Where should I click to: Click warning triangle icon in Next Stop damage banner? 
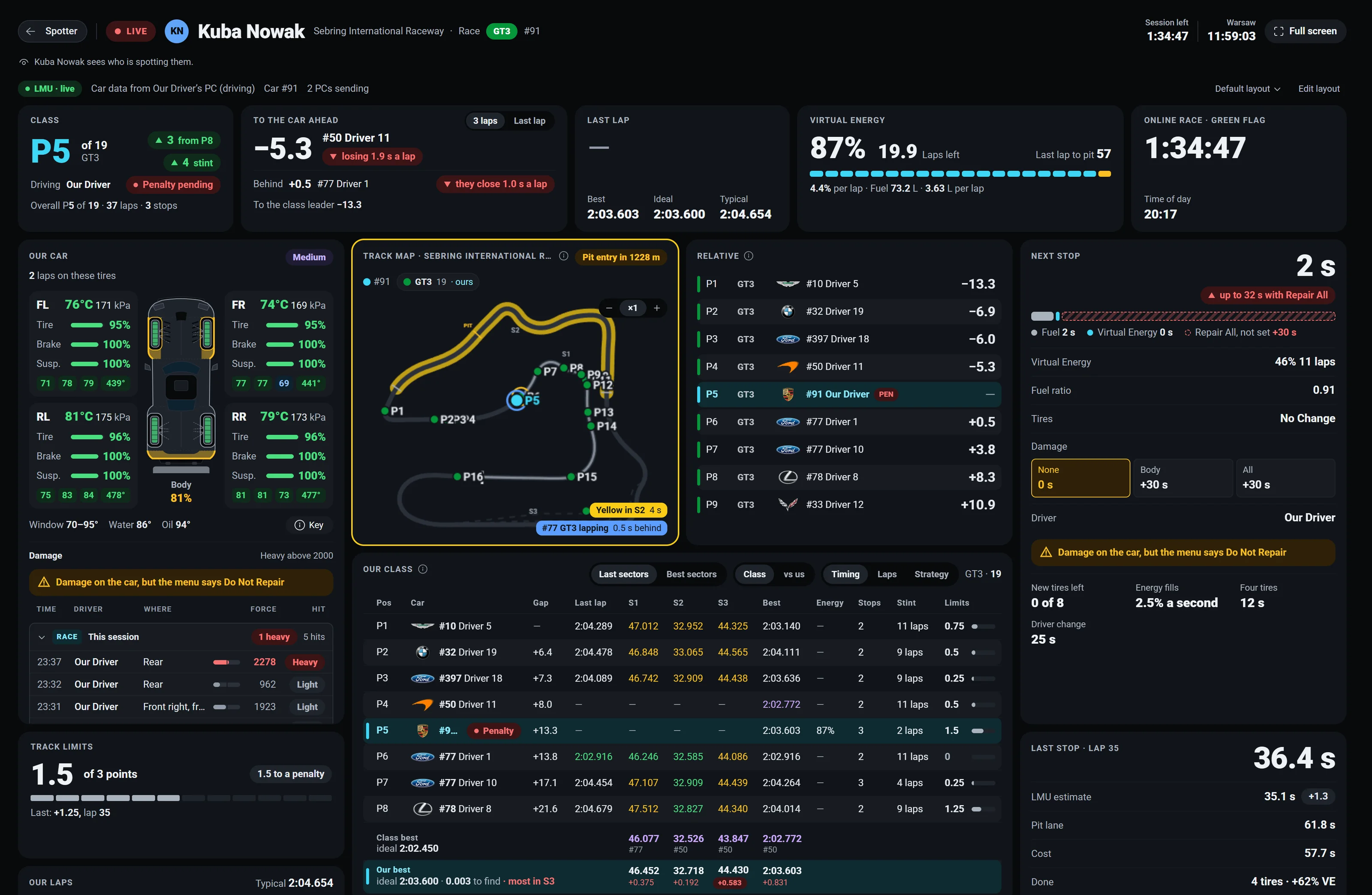(1046, 552)
